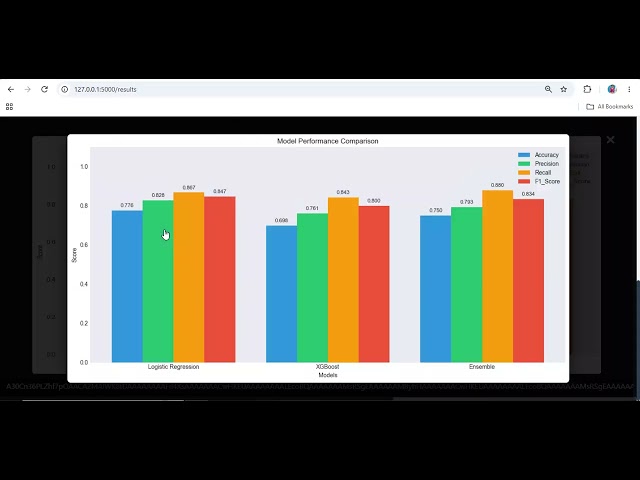The image size is (640, 480).
Task: Open the zoom magnifier icon in address bar
Action: (548, 89)
